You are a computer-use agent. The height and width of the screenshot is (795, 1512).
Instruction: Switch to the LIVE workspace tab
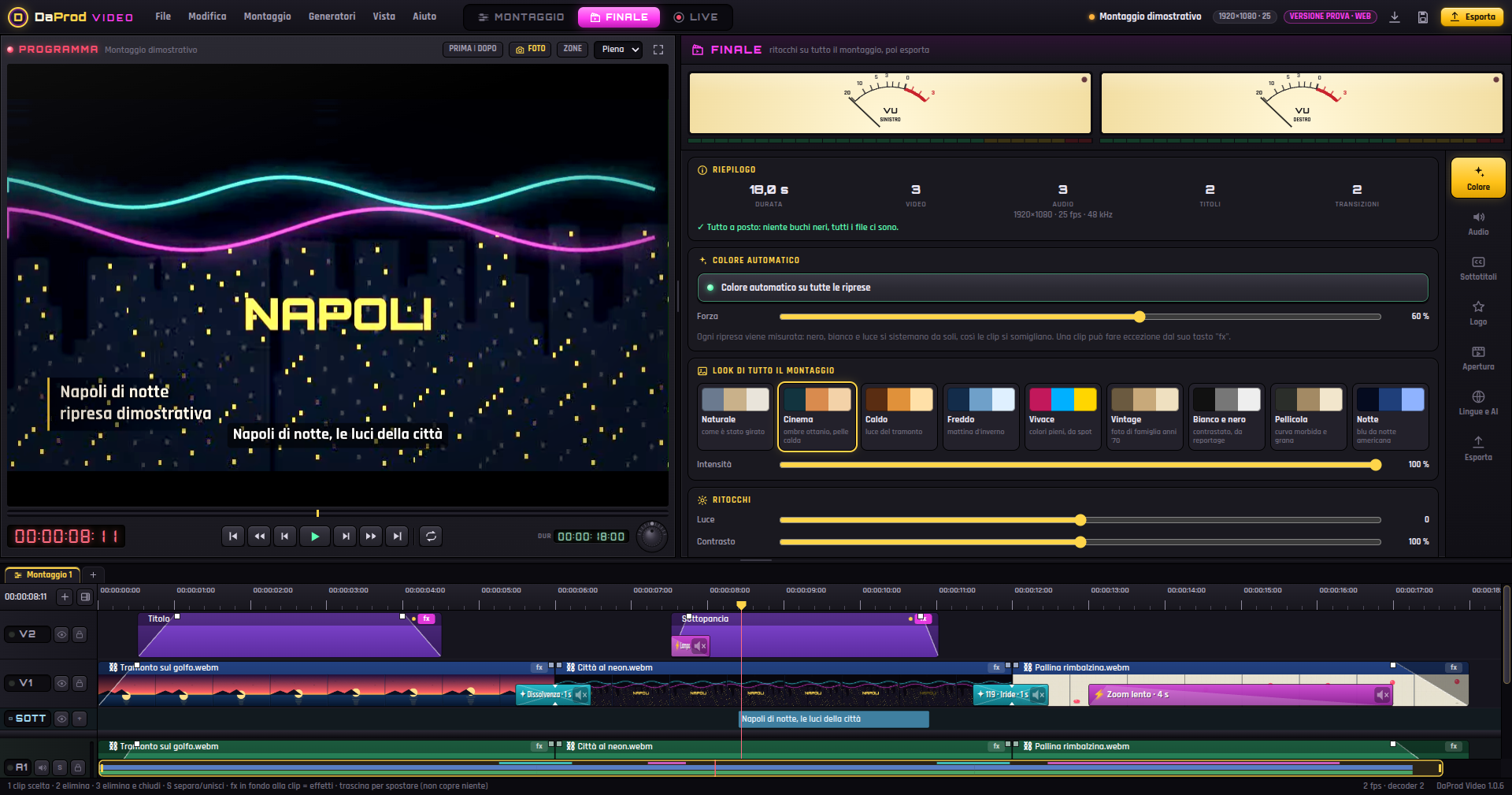(695, 17)
